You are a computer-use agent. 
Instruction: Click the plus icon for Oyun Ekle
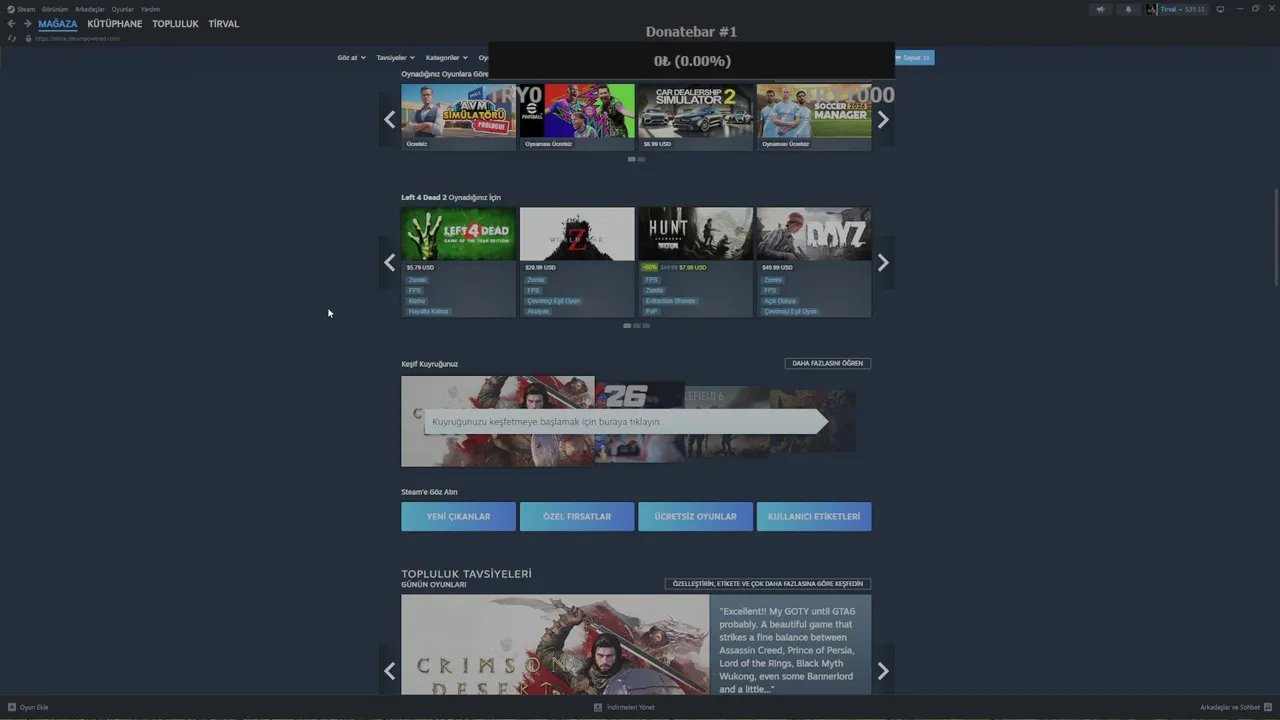tap(12, 707)
